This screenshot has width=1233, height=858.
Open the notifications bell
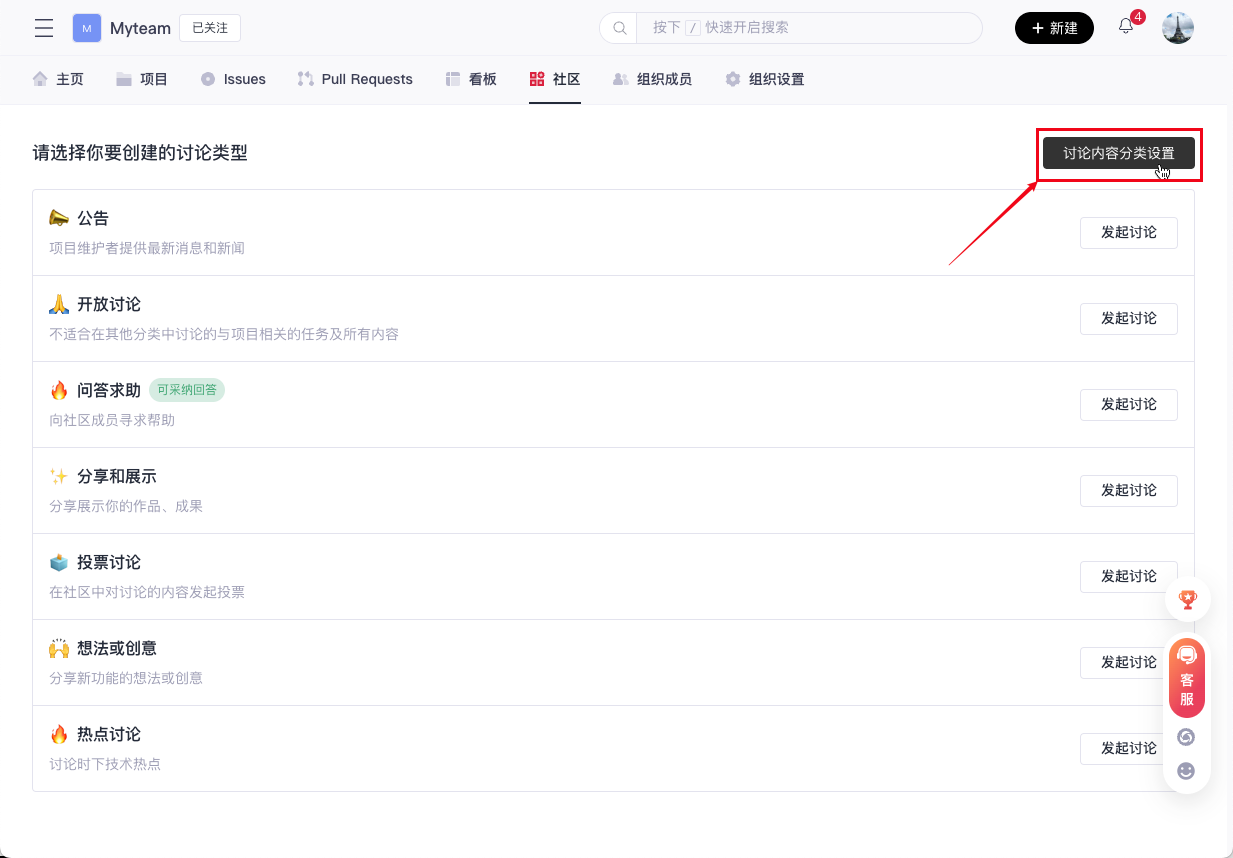(x=1126, y=27)
